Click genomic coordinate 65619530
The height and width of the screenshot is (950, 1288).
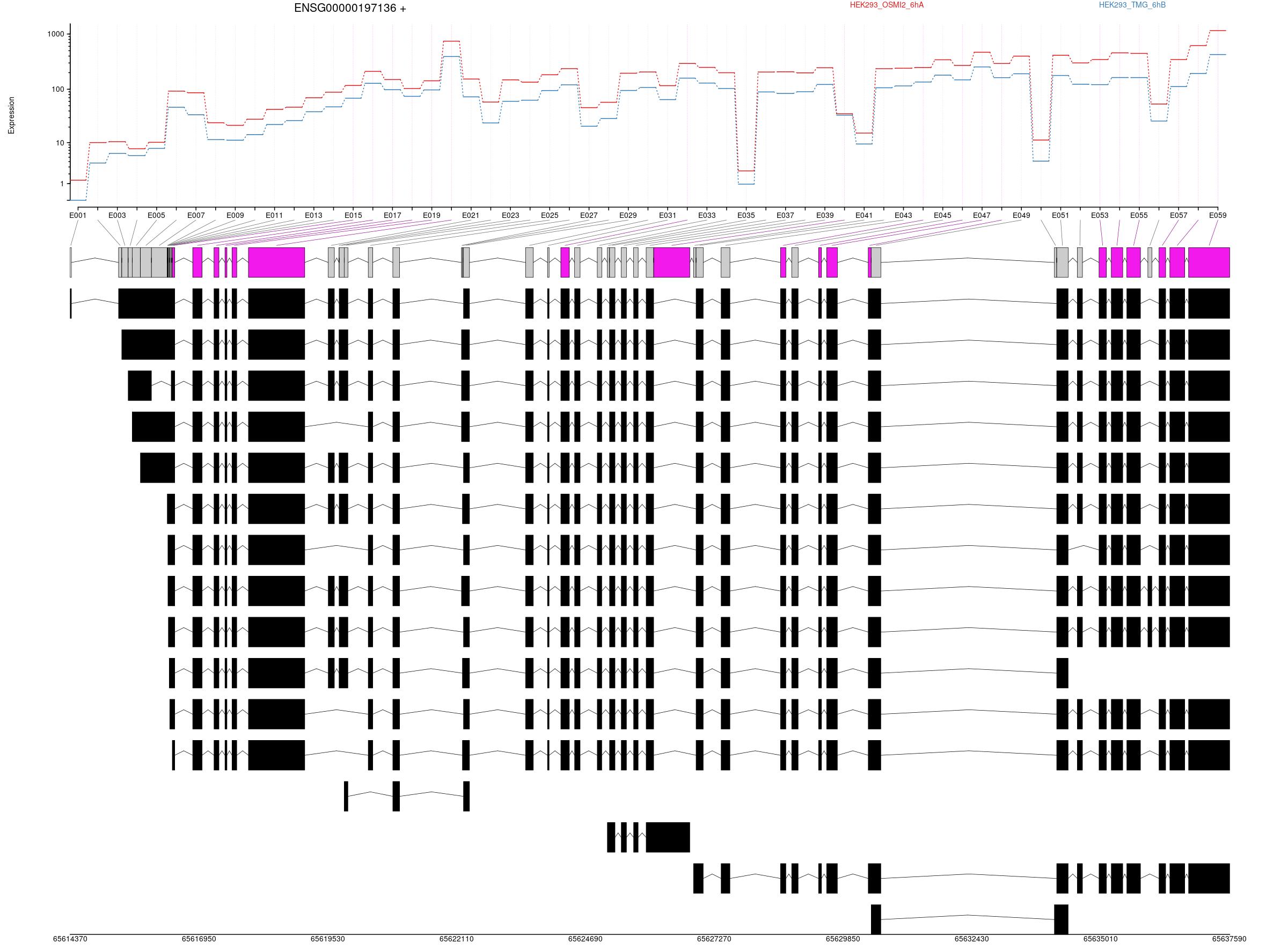pos(328,939)
